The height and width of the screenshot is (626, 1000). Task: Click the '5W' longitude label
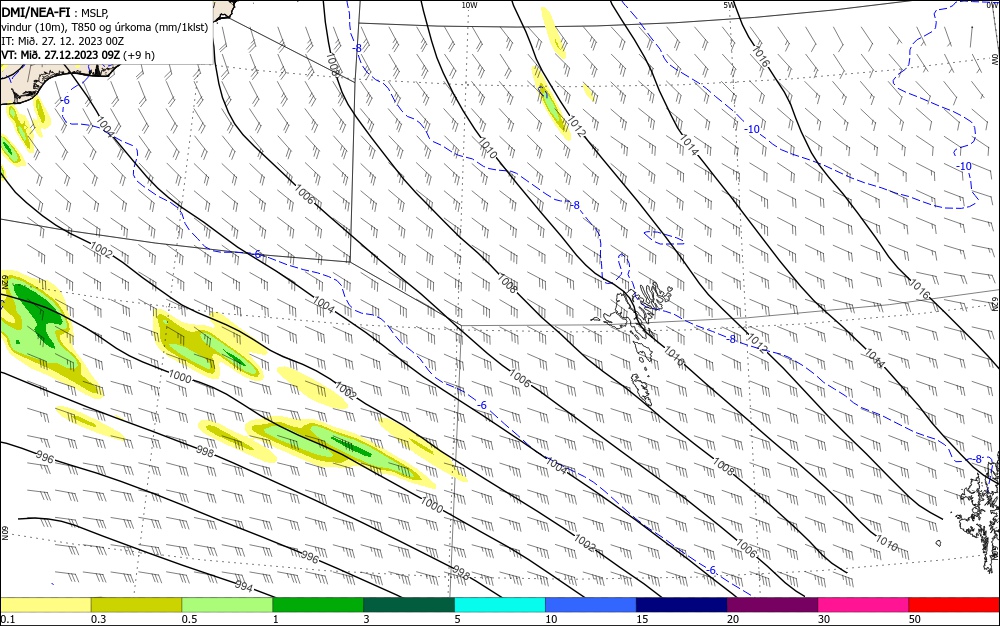pyautogui.click(x=728, y=5)
